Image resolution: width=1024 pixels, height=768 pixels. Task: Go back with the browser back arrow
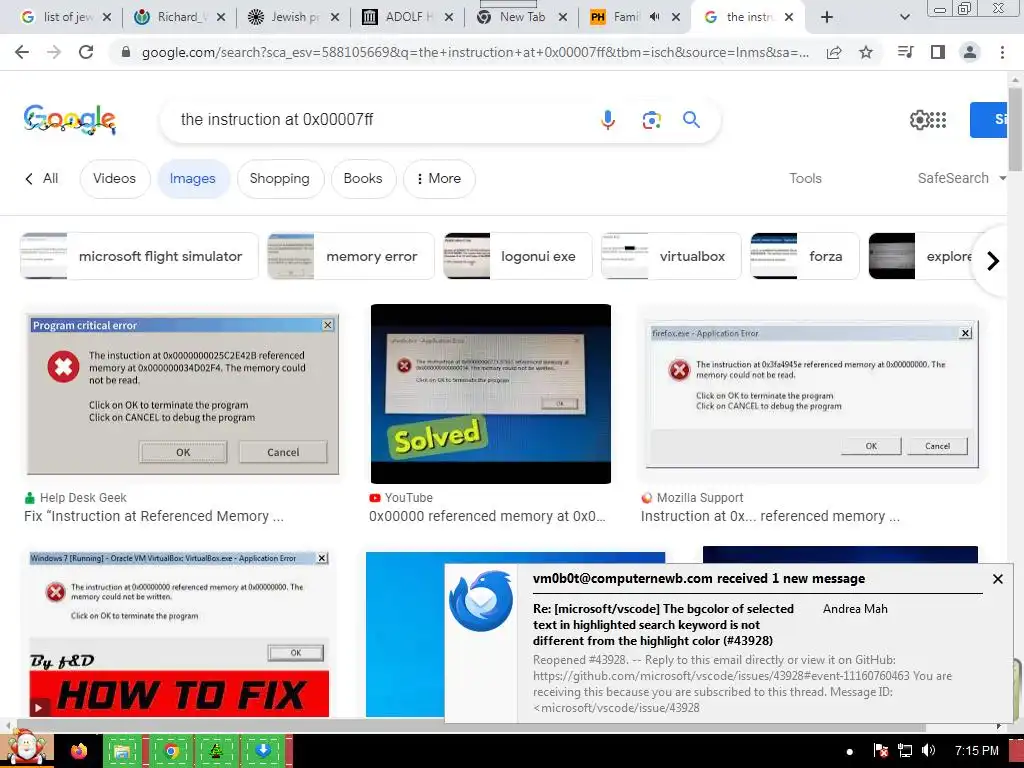coord(22,52)
